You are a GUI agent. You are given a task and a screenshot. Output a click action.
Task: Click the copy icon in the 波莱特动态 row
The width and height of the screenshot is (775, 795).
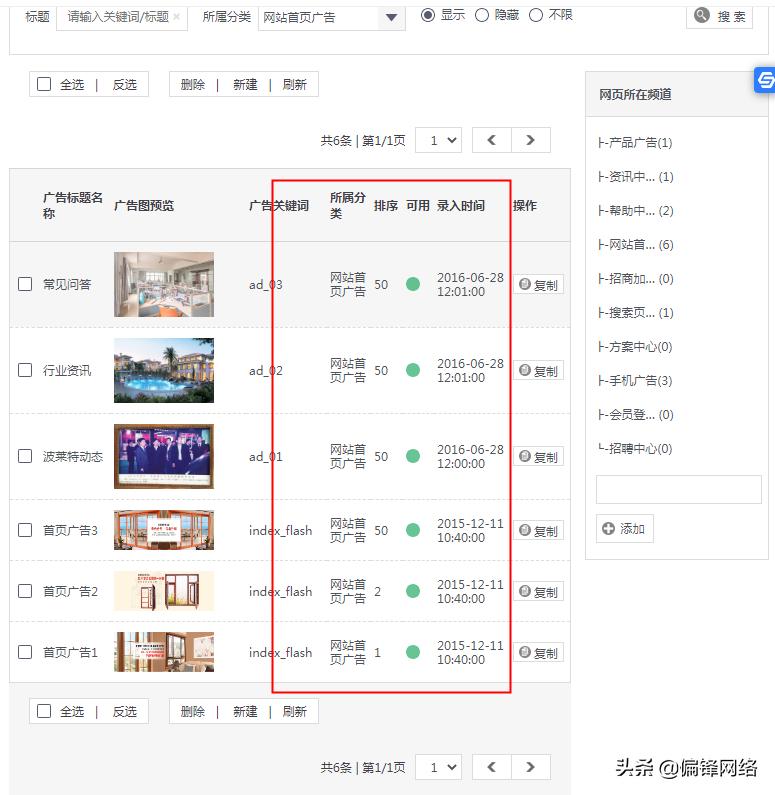coord(525,456)
